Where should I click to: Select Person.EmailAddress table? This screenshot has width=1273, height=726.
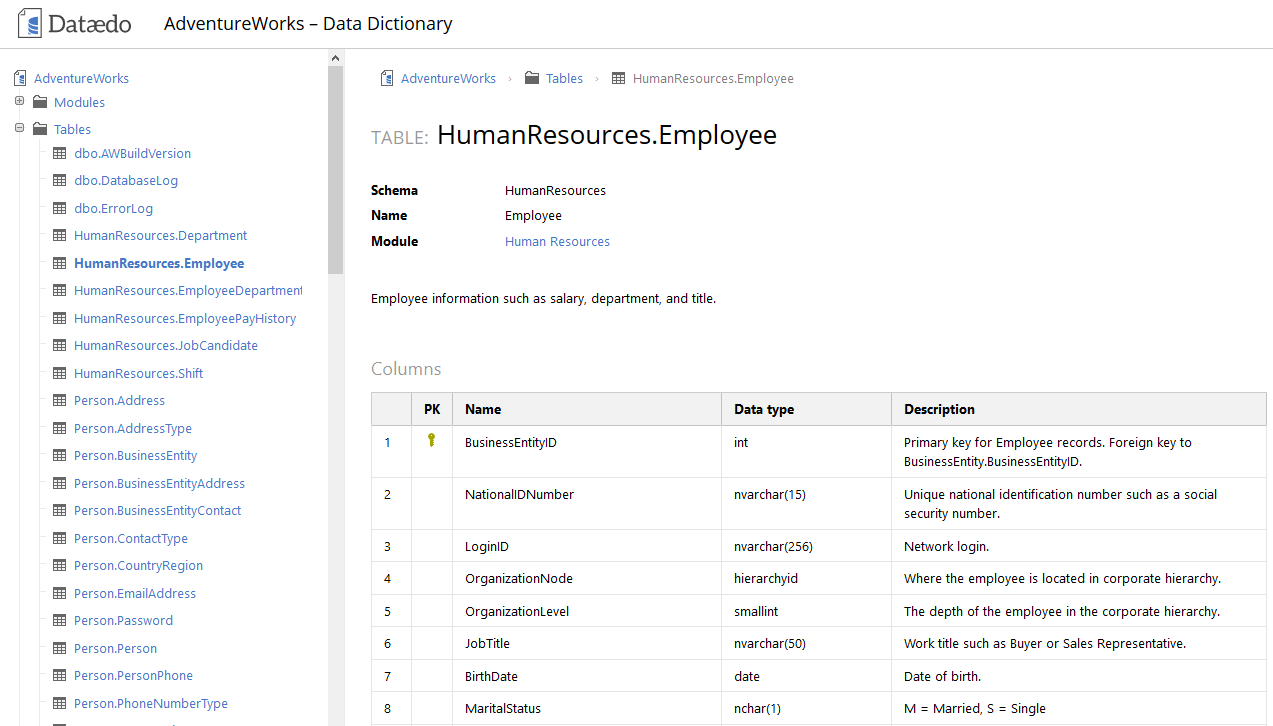coord(135,593)
